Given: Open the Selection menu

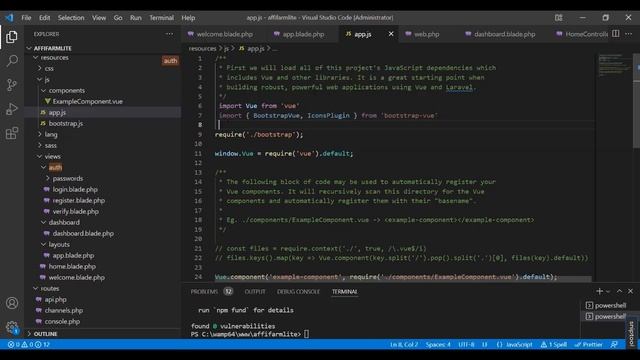Looking at the screenshot, I should click(71, 18).
